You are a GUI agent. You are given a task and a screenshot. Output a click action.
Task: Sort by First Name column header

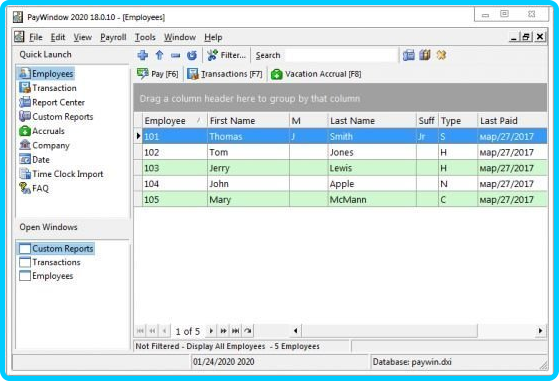click(x=248, y=121)
